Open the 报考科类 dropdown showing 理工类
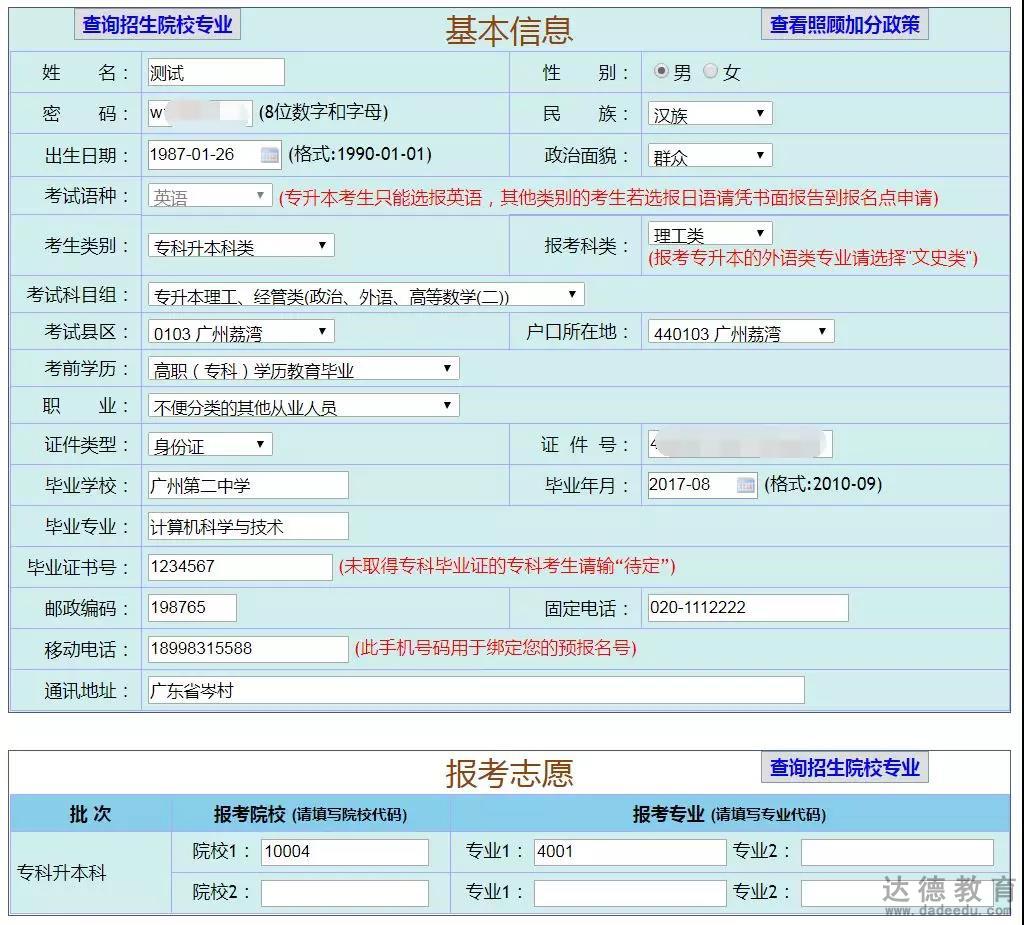The width and height of the screenshot is (1024, 925). point(710,233)
